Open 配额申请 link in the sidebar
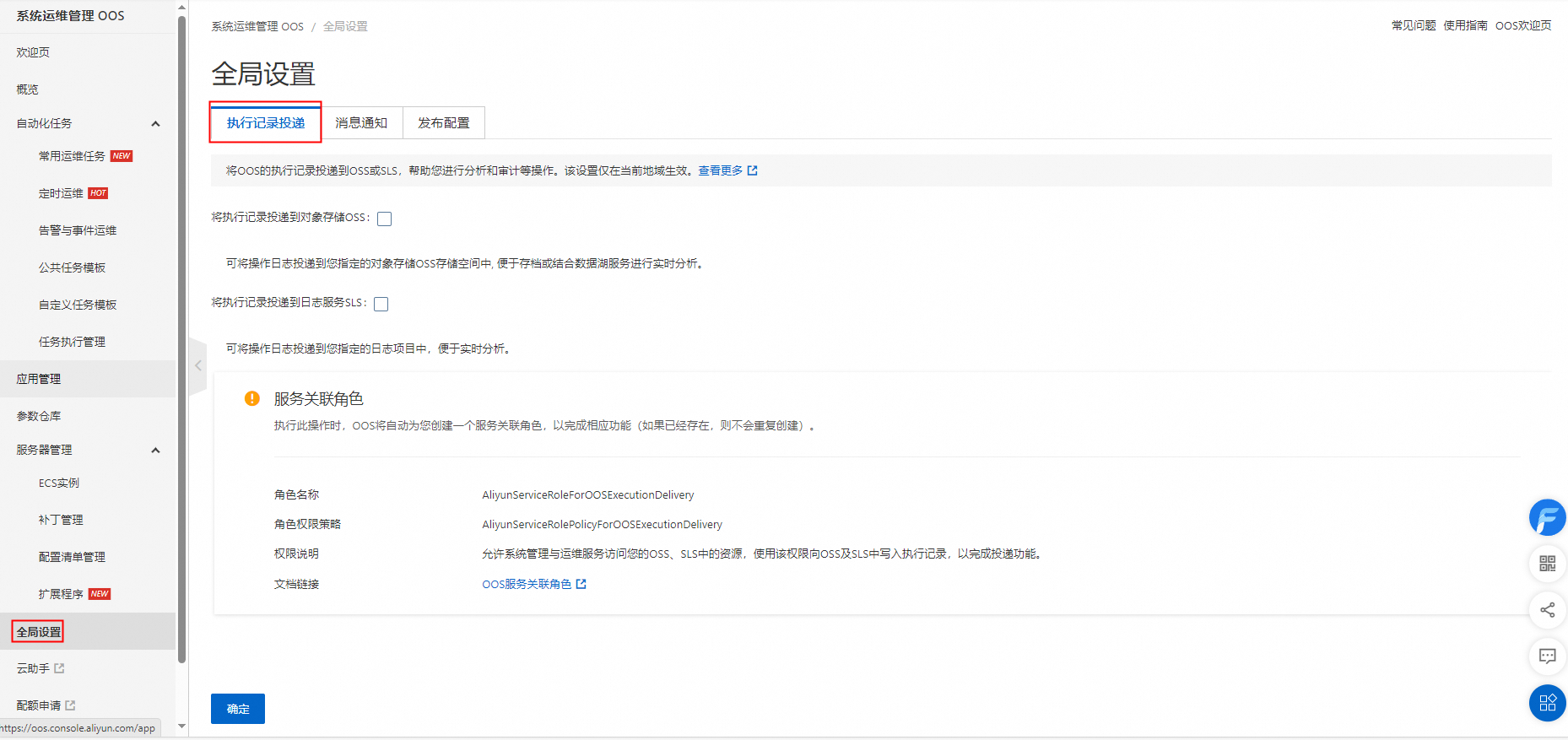Image resolution: width=1568 pixels, height=740 pixels. point(39,705)
